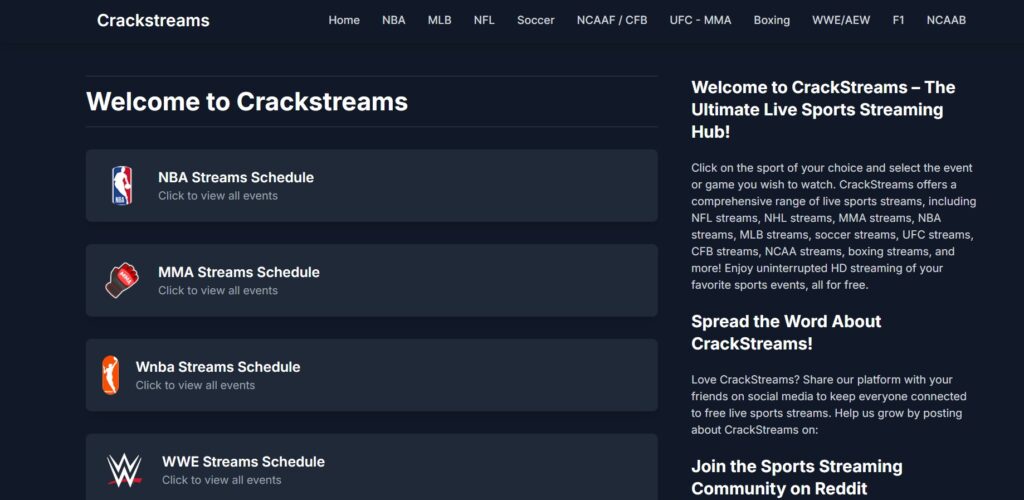Open the NCAAF / CFB menu item

pos(612,20)
